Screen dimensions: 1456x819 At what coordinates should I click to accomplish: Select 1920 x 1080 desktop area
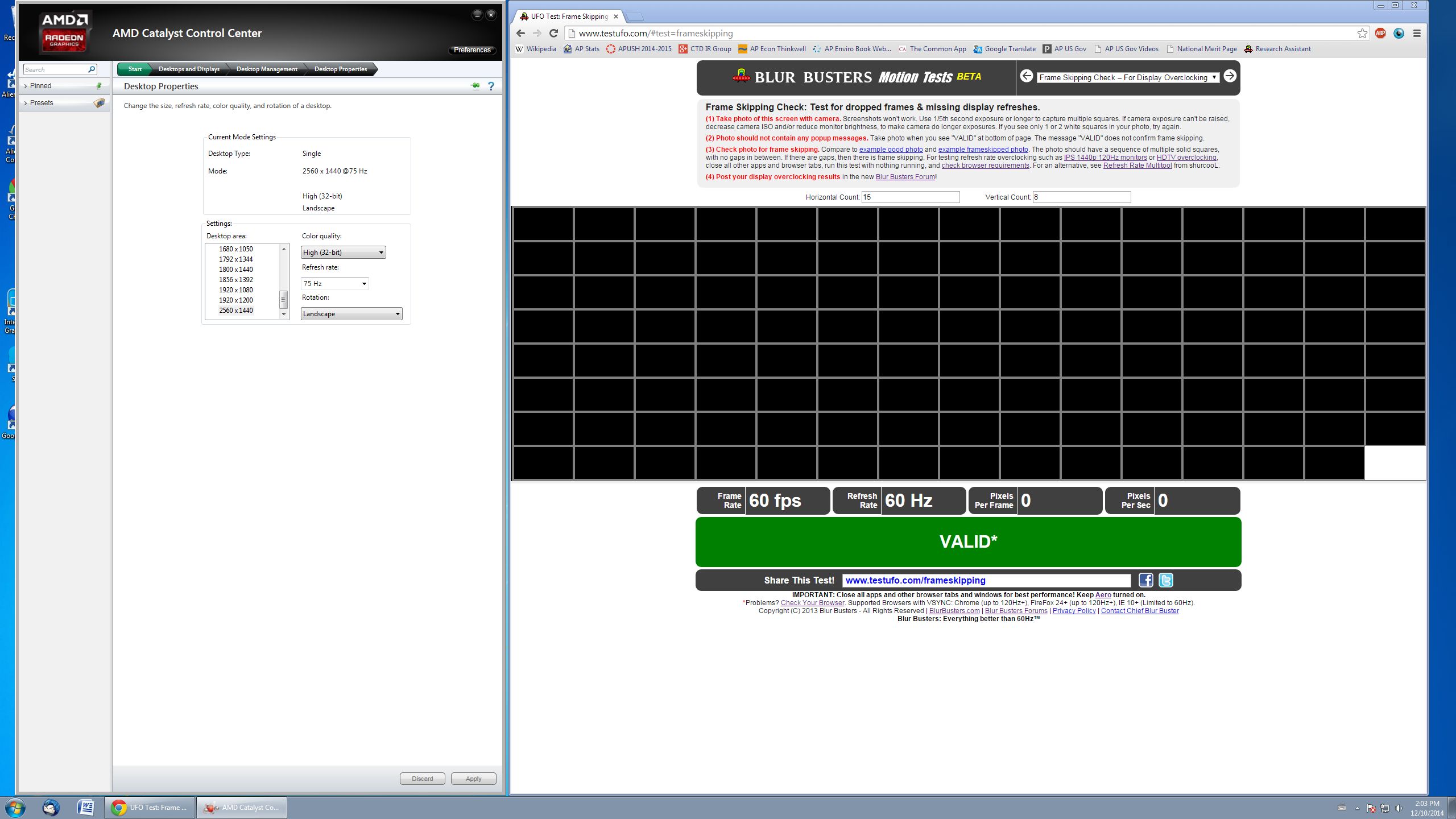click(x=236, y=290)
